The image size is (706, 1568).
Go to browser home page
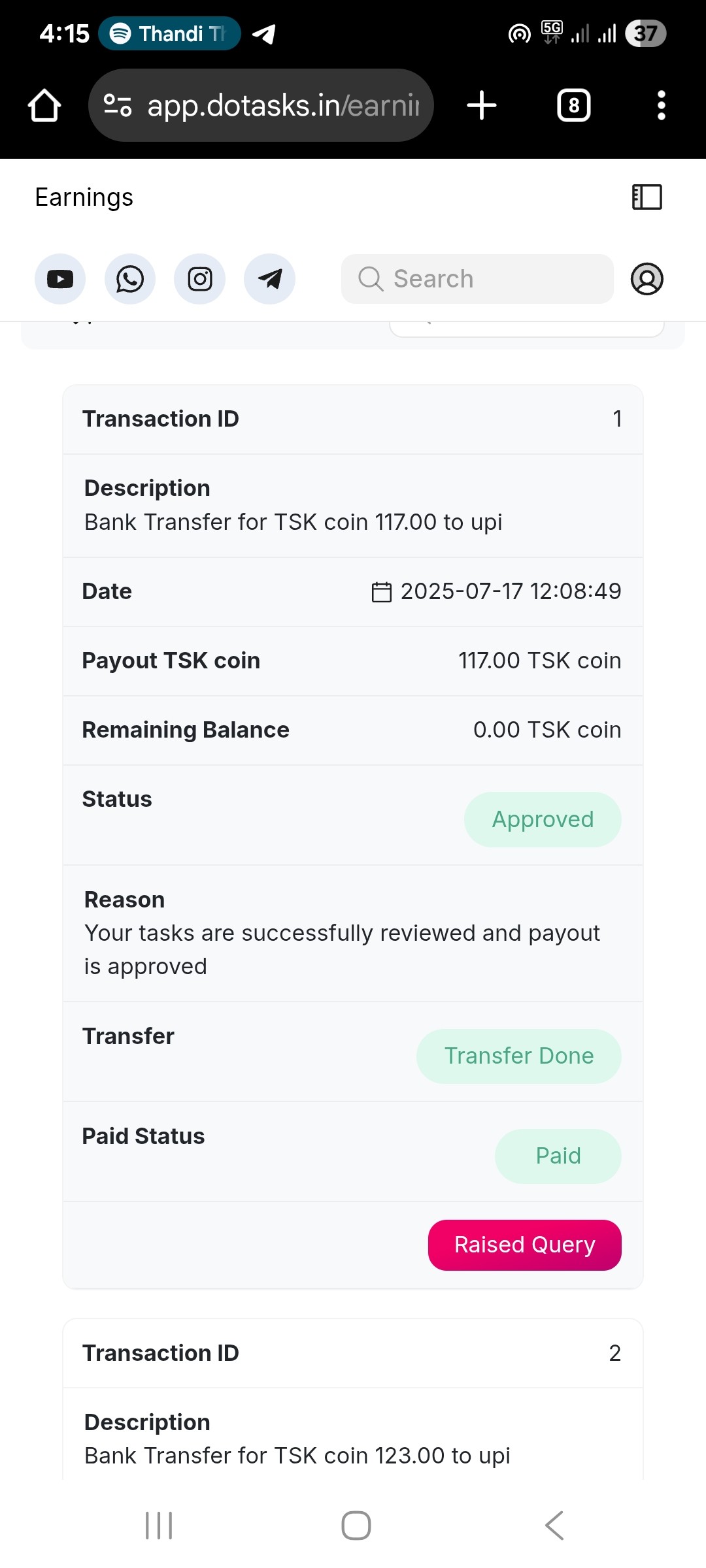[44, 105]
